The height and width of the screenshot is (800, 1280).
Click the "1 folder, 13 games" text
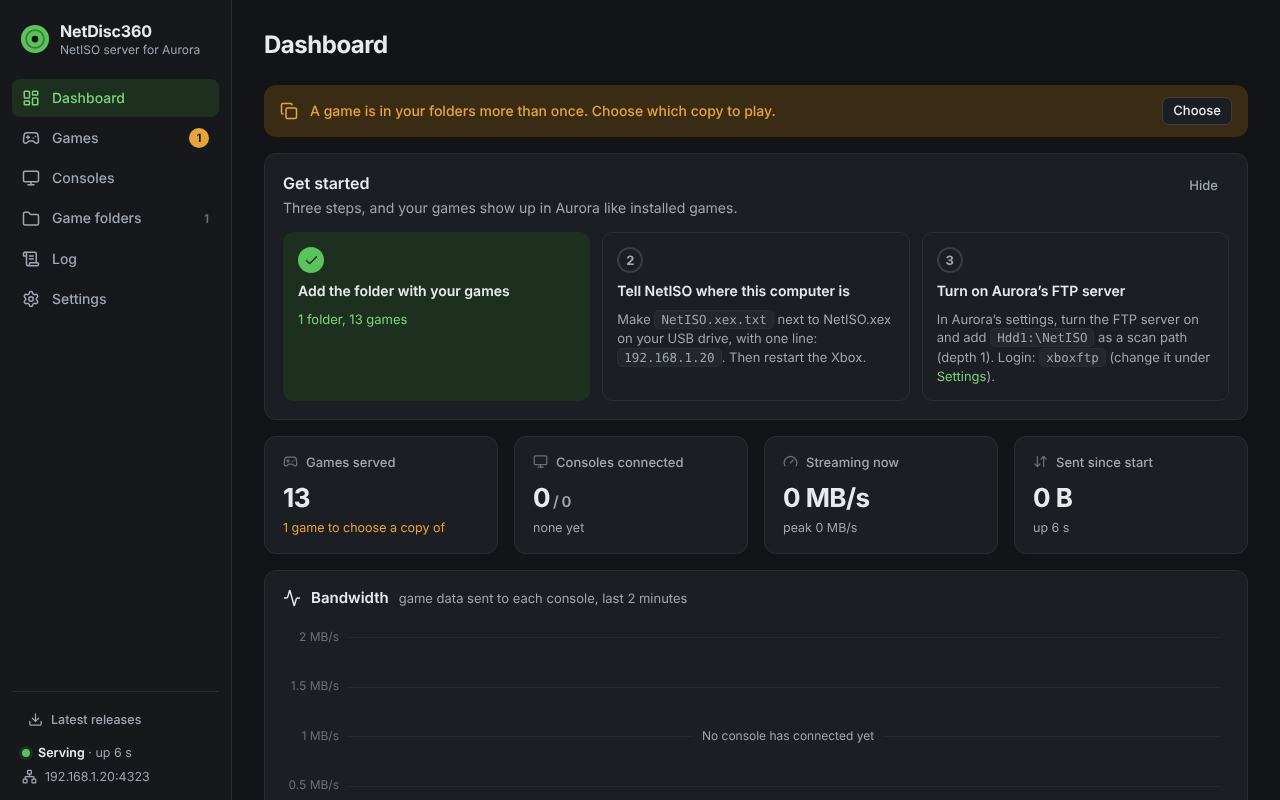coord(352,320)
